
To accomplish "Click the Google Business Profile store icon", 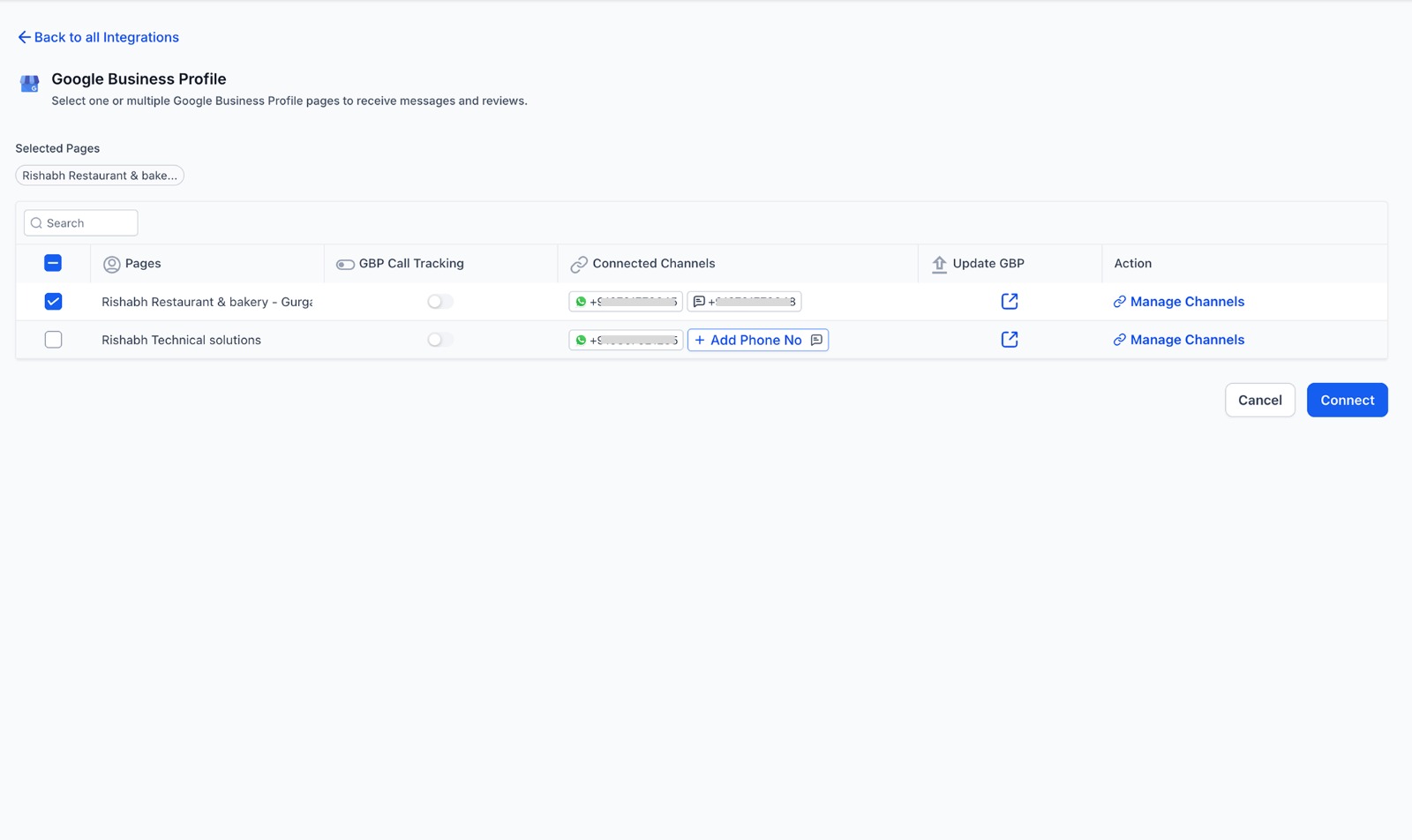I will click(30, 84).
